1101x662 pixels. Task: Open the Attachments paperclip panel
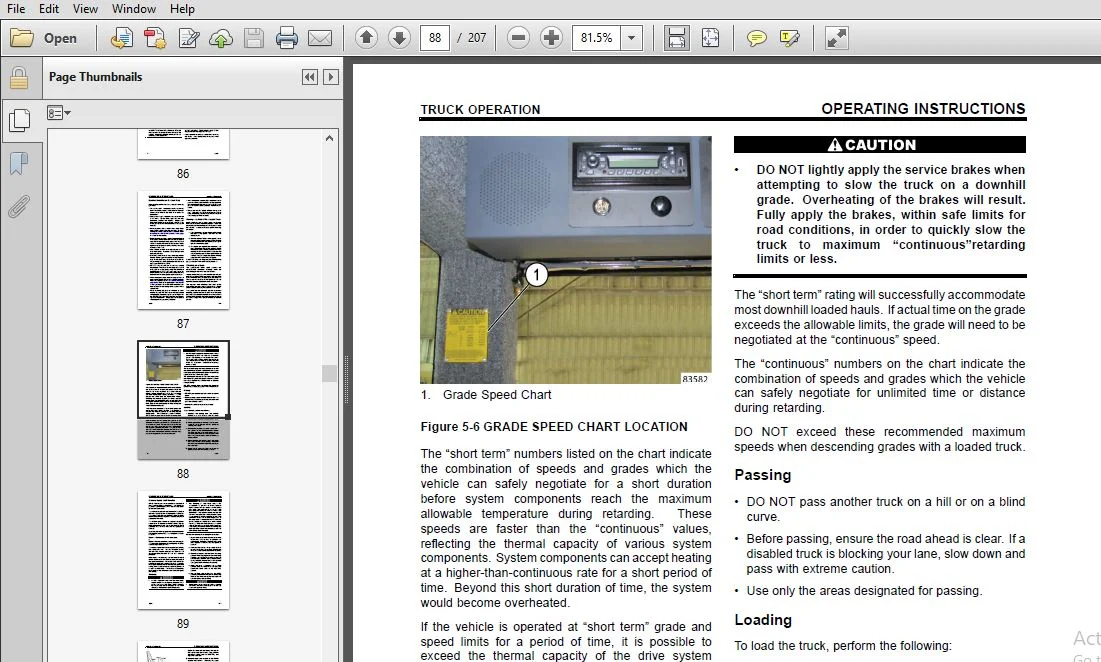pyautogui.click(x=19, y=207)
